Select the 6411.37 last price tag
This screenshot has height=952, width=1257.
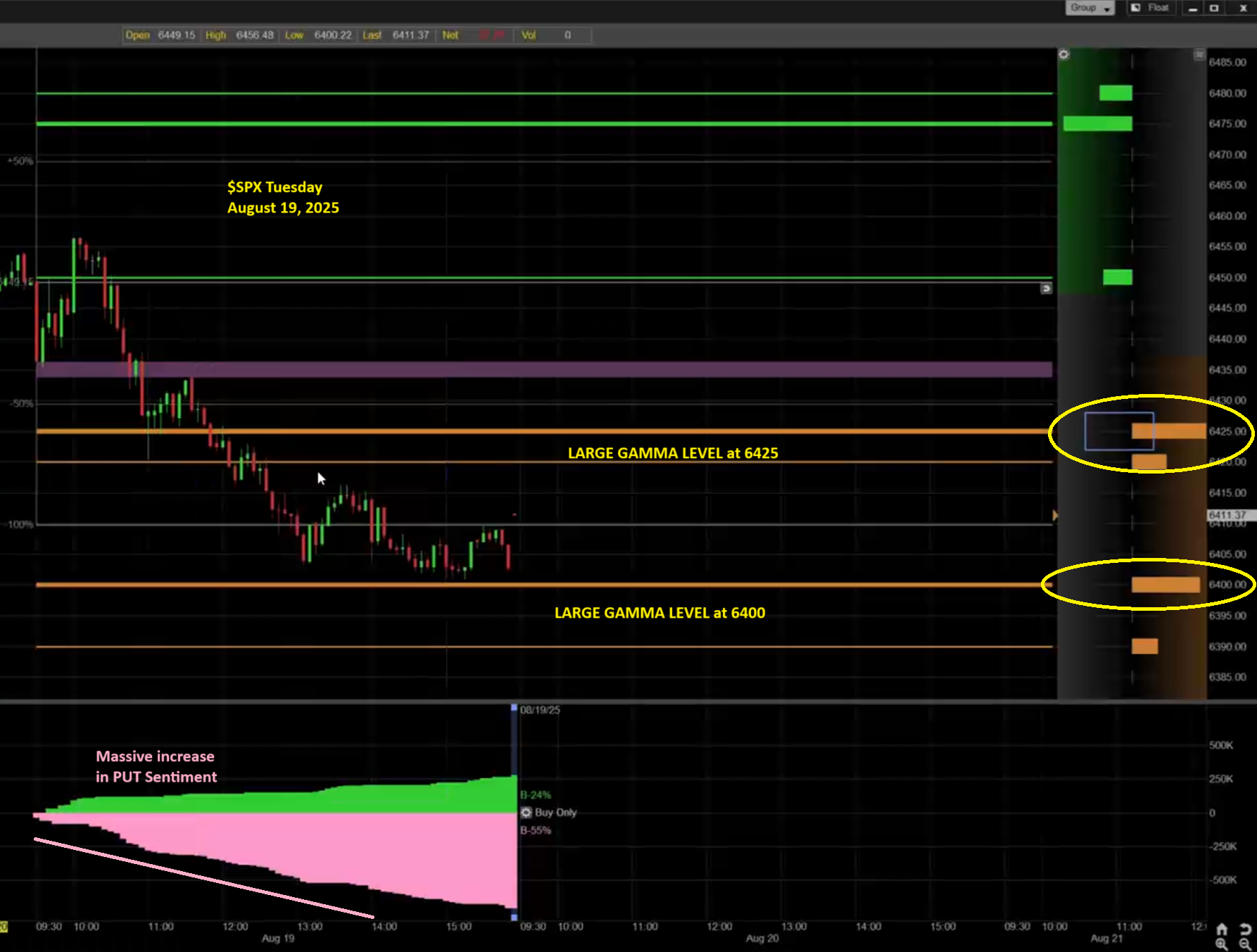[x=1231, y=515]
